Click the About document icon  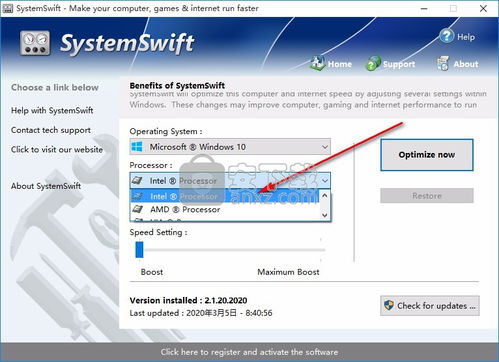coord(443,63)
